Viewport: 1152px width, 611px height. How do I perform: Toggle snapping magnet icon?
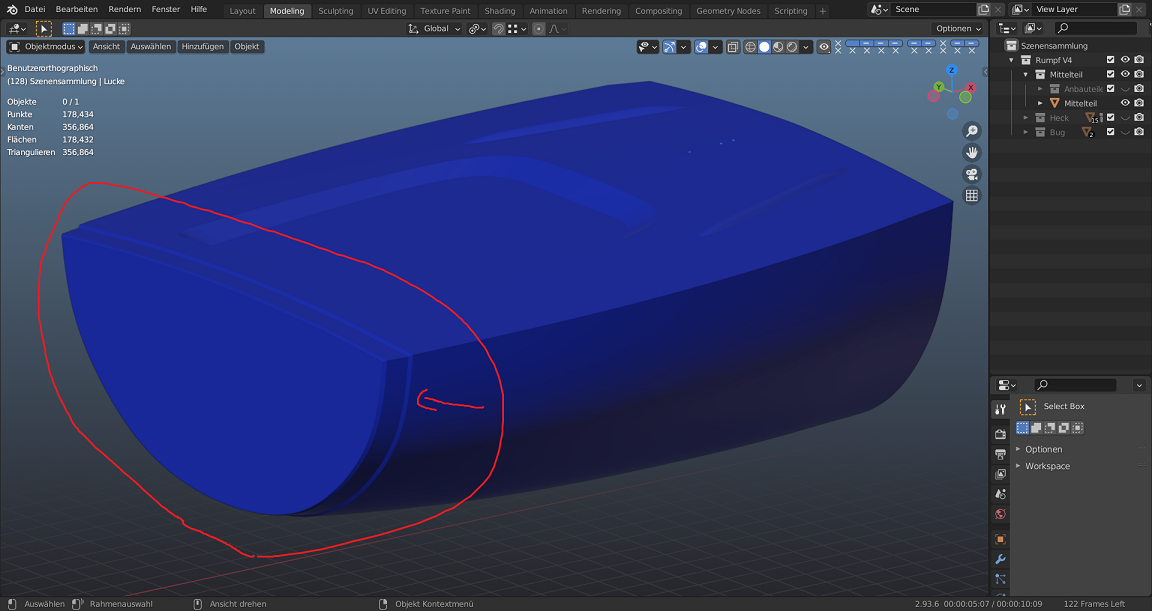pyautogui.click(x=498, y=29)
